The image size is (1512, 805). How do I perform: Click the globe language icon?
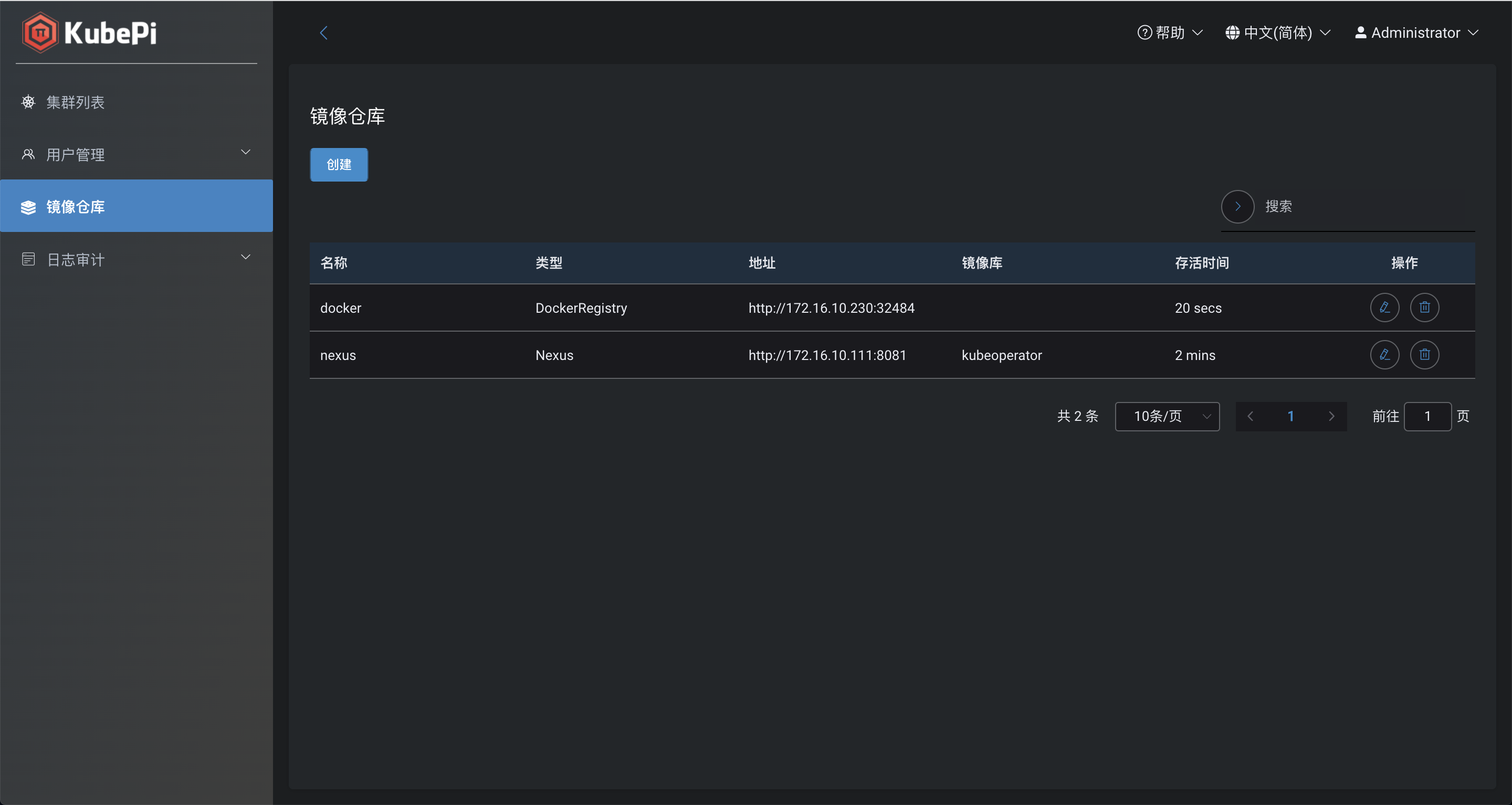point(1232,33)
